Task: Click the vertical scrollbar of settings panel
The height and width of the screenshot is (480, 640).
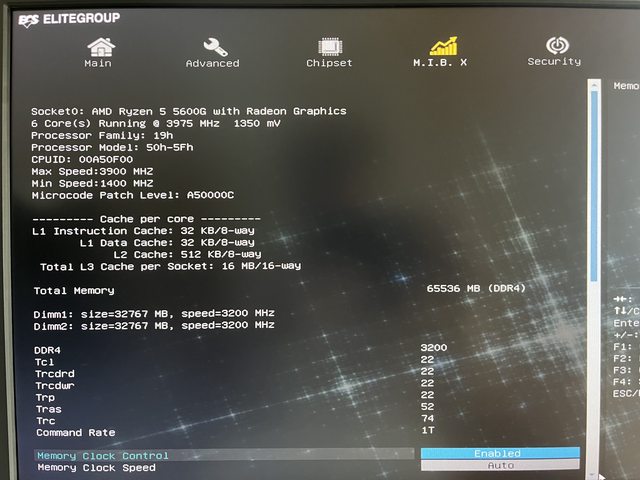Action: tap(594, 200)
